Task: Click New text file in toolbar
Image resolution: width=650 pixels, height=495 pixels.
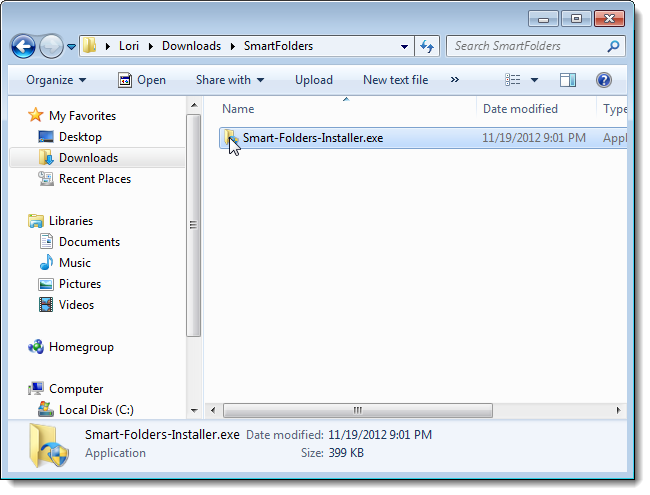Action: [x=395, y=80]
